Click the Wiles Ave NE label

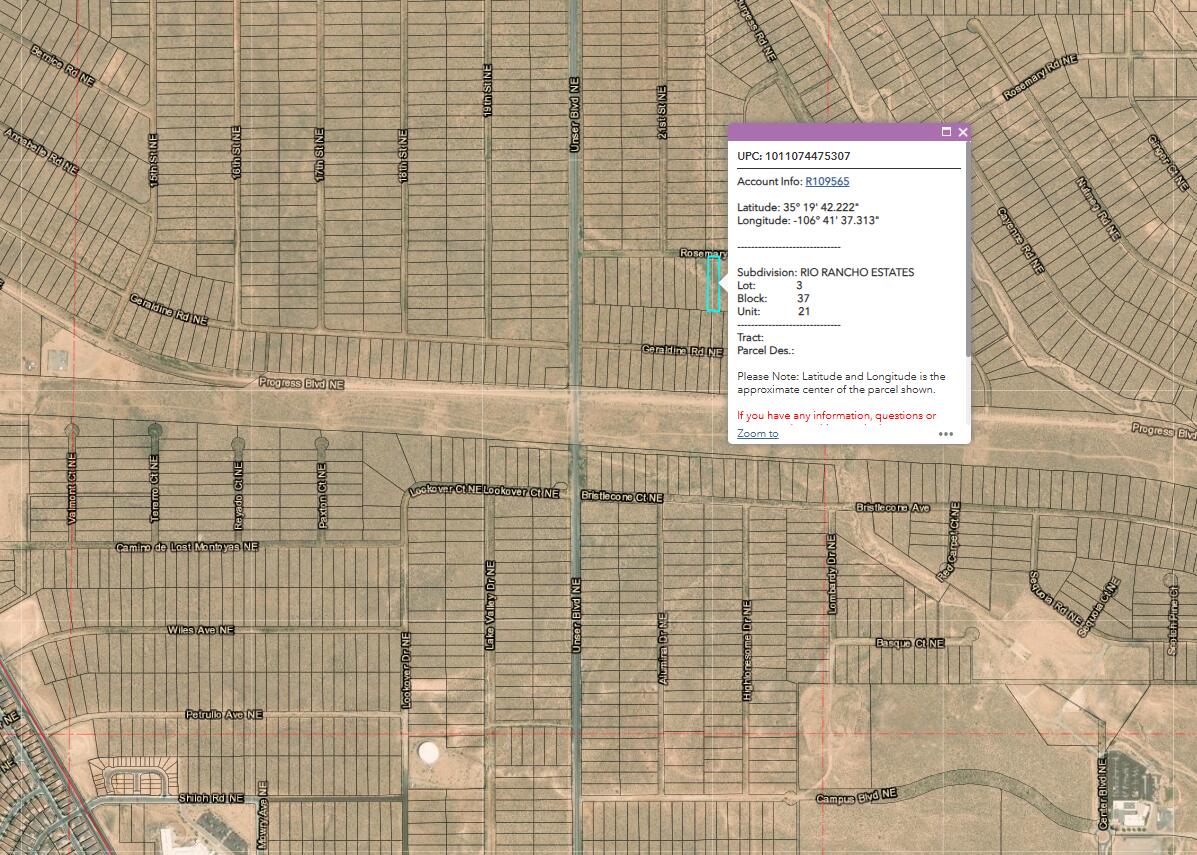(201, 631)
